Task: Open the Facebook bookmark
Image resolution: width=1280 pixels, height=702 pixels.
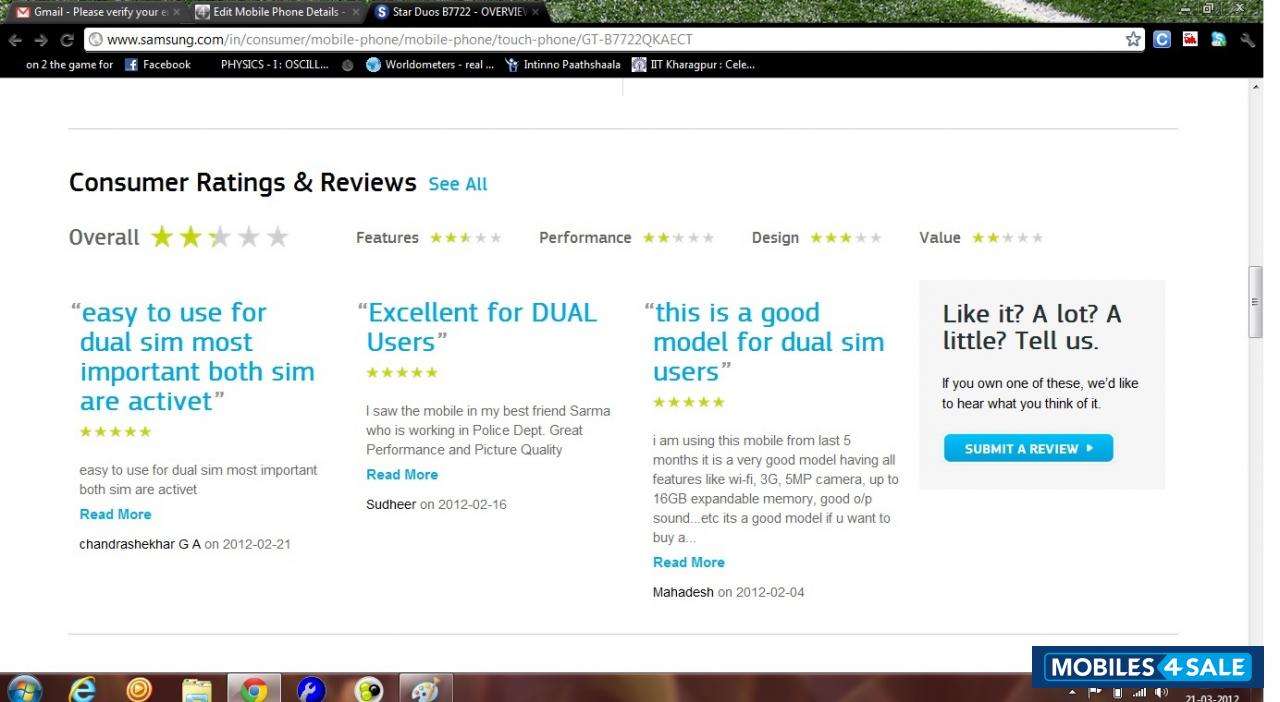Action: coord(158,64)
